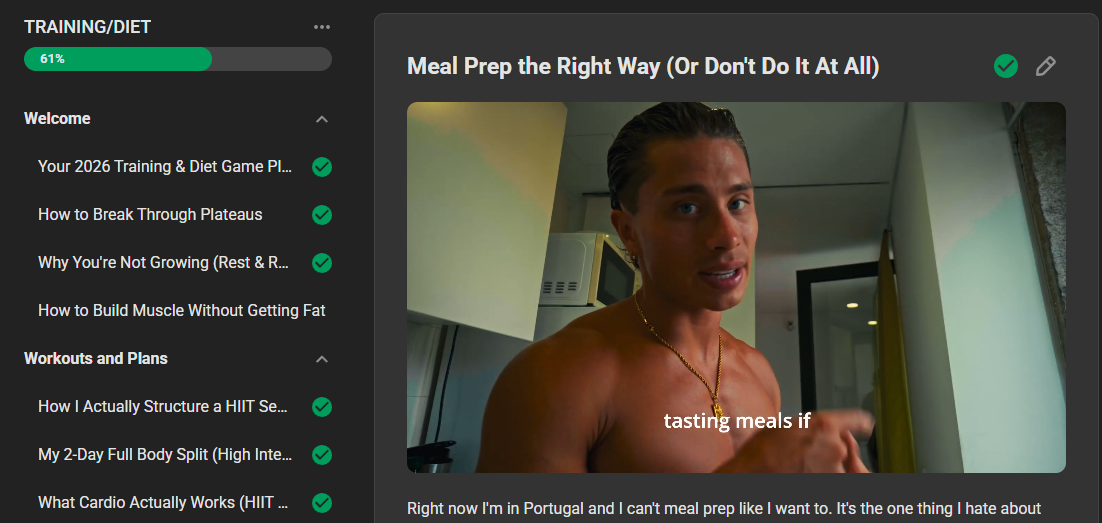The width and height of the screenshot is (1102, 523).
Task: Open How to Break Through Plateaus lesson
Action: coord(150,215)
